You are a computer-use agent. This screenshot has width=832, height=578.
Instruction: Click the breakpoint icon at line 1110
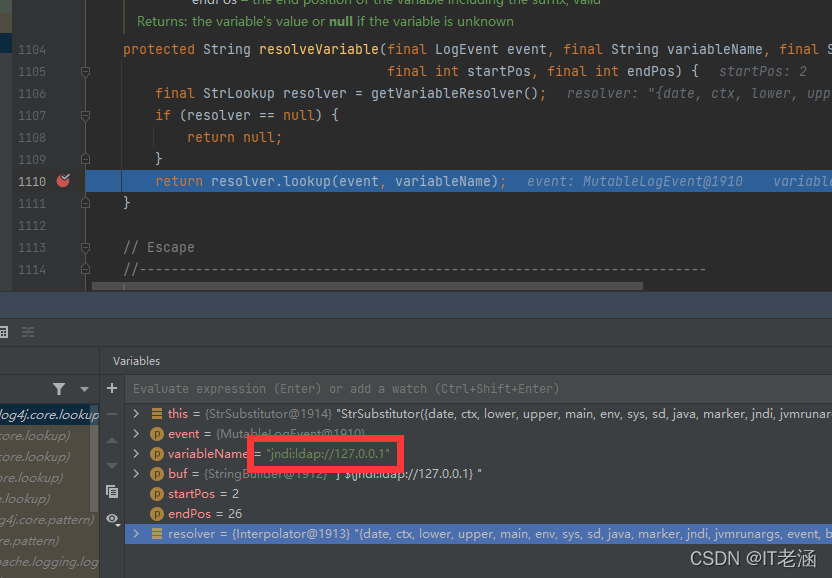63,180
